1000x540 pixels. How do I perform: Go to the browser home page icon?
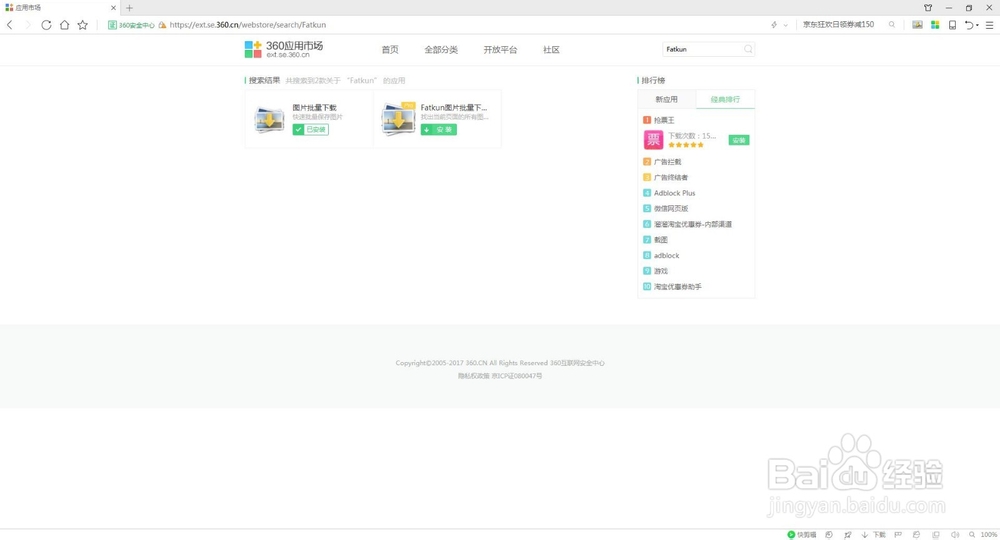(x=64, y=25)
